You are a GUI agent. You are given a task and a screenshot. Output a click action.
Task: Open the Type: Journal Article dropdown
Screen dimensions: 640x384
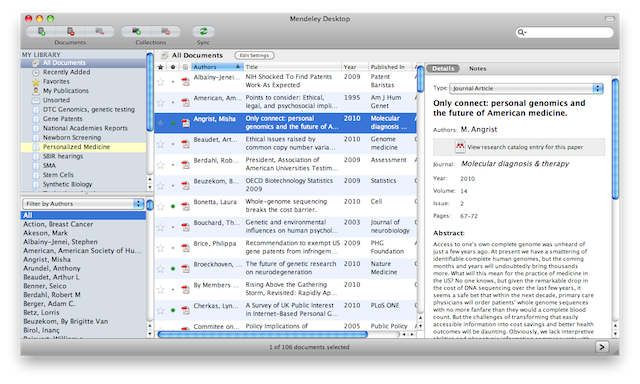(x=526, y=88)
